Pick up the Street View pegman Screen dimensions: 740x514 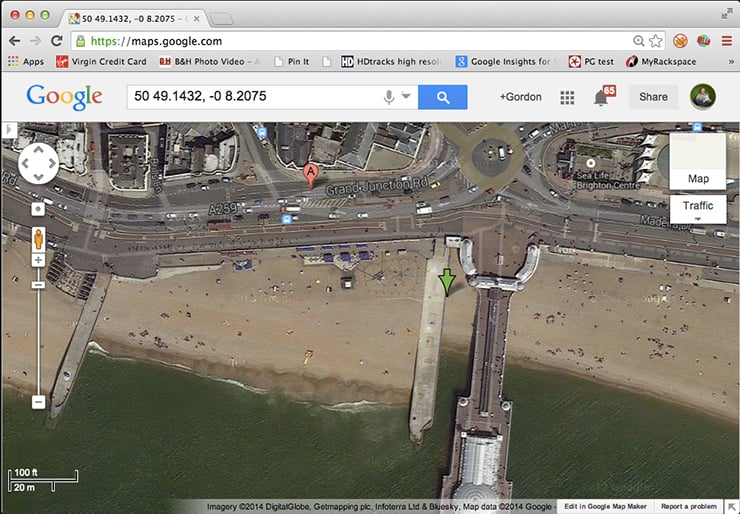38,239
